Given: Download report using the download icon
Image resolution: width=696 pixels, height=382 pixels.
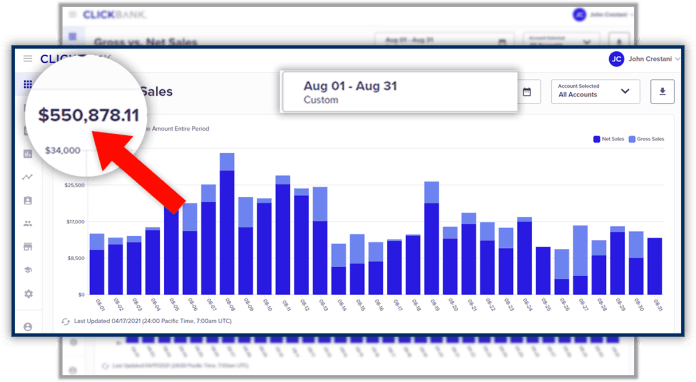Looking at the screenshot, I should point(662,91).
